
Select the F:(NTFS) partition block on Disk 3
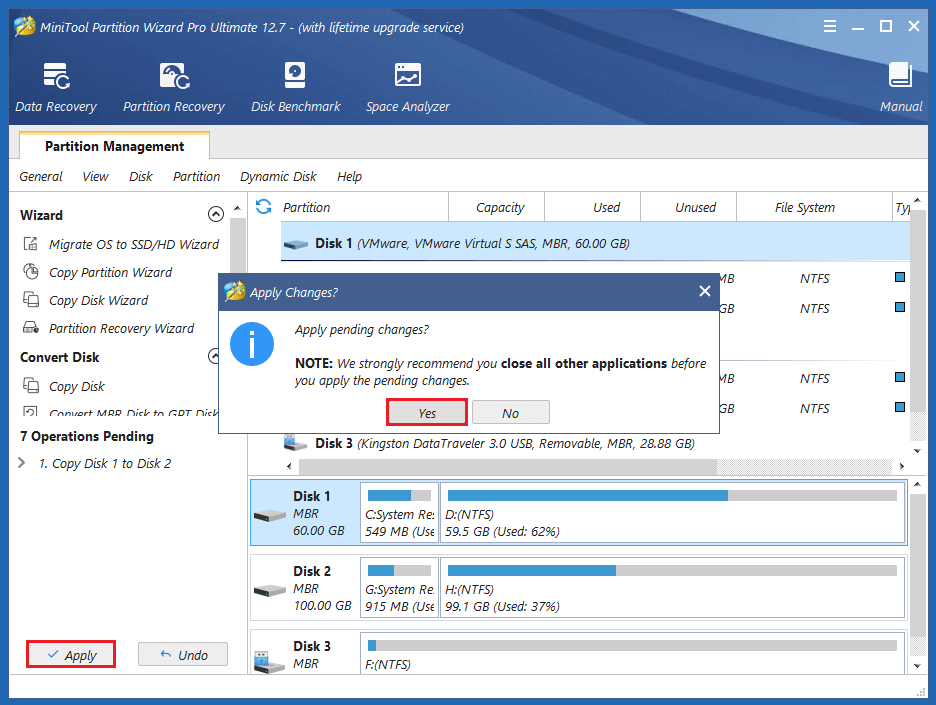coord(633,654)
